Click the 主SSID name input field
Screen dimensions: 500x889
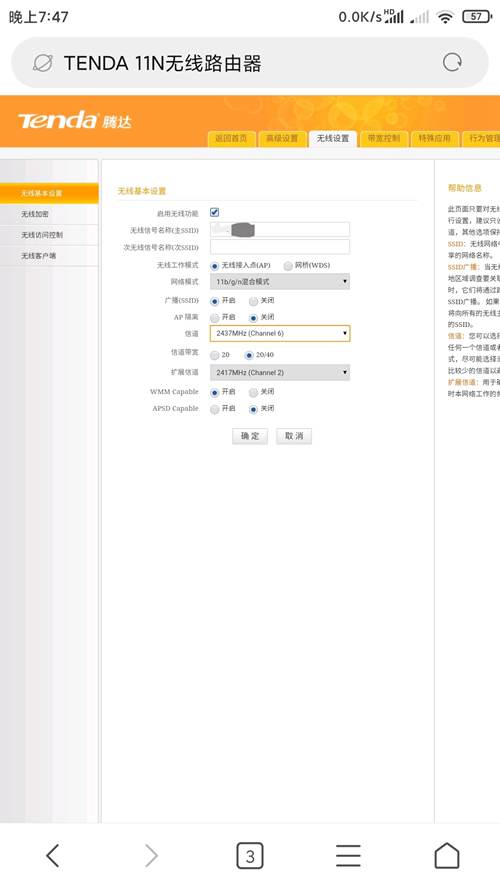[279, 230]
